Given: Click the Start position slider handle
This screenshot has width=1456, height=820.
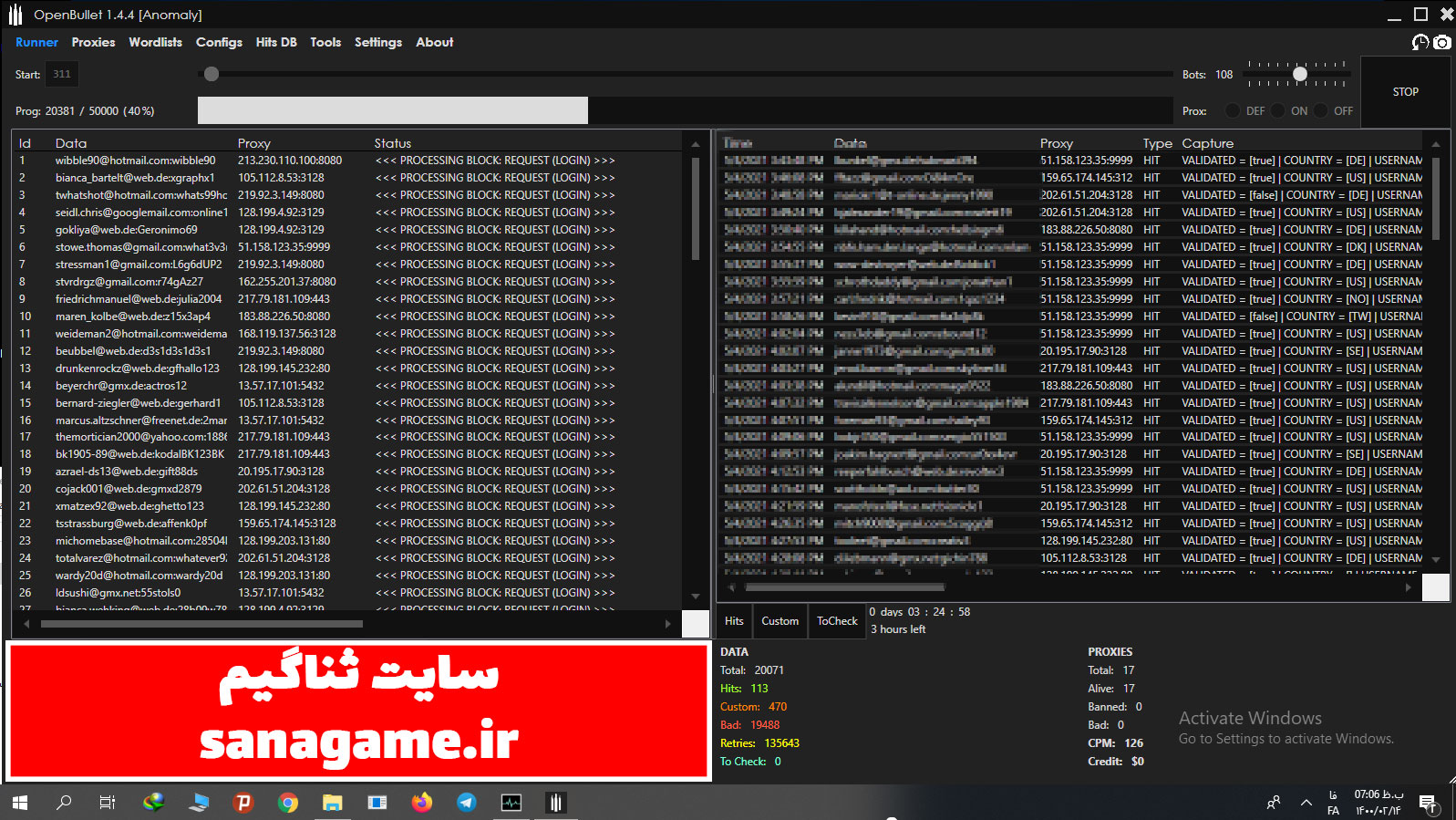Looking at the screenshot, I should coord(212,74).
